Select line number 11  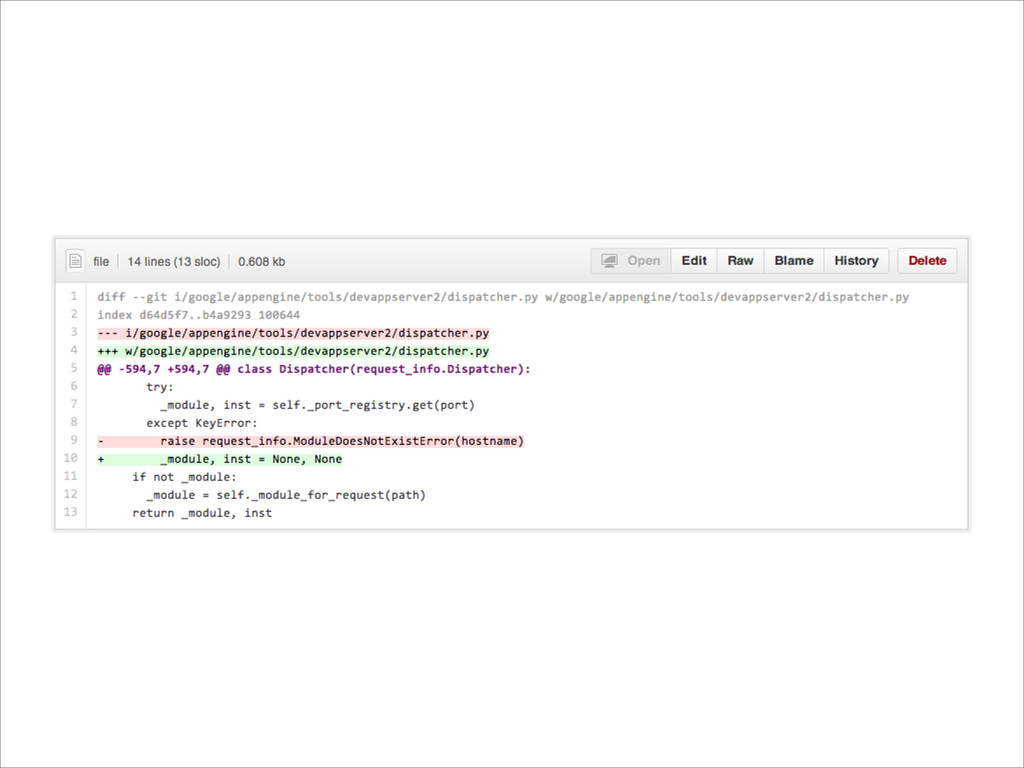pyautogui.click(x=71, y=476)
